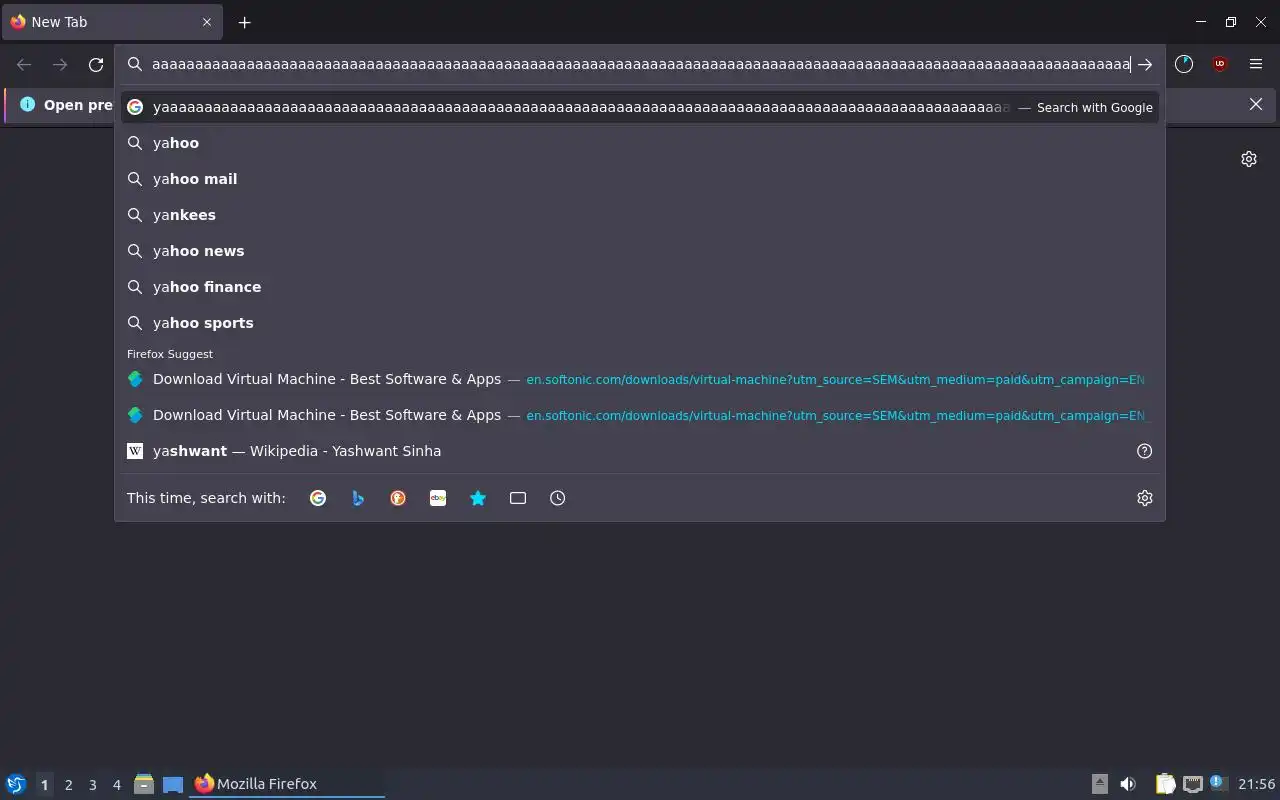Search this time with Bing
The width and height of the screenshot is (1280, 800).
coord(358,498)
